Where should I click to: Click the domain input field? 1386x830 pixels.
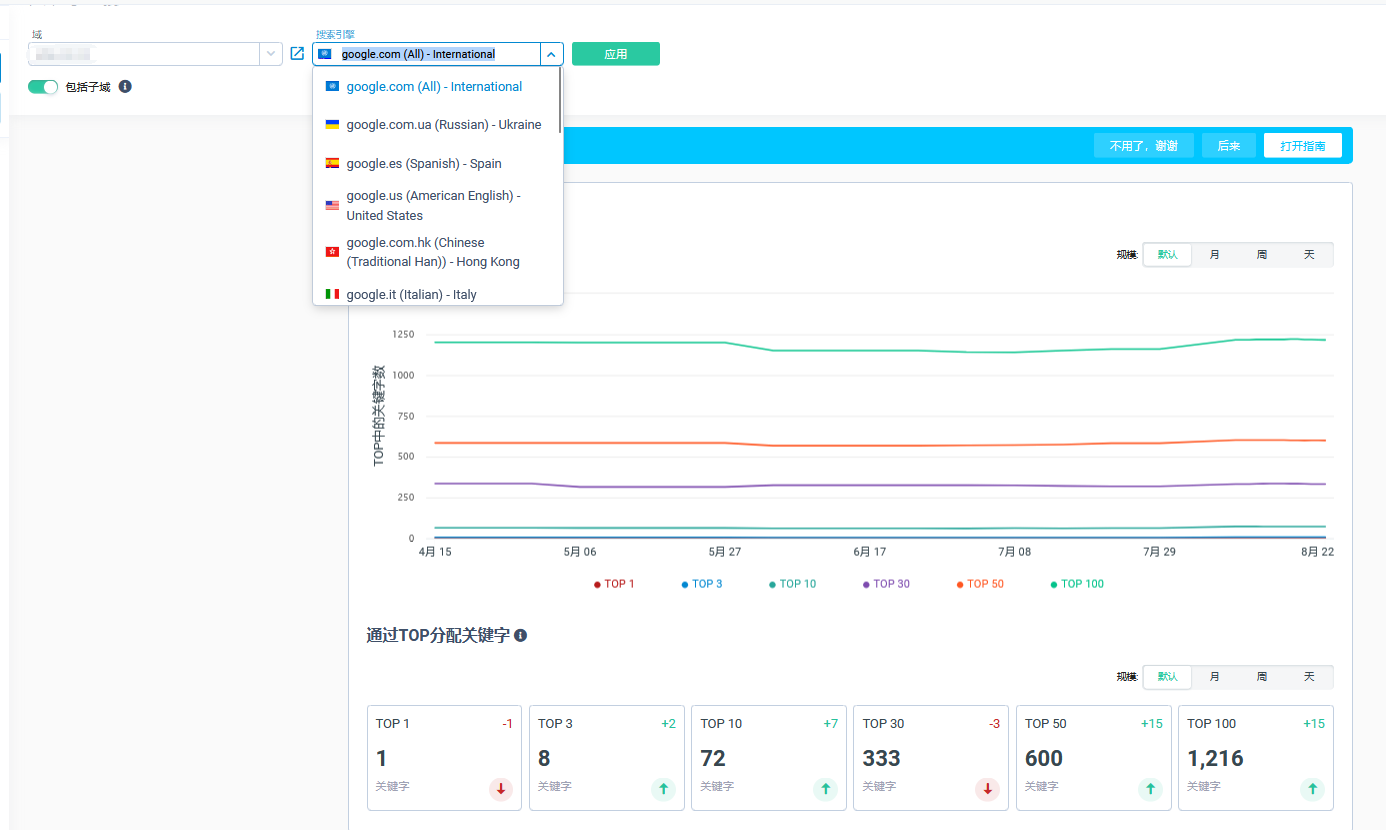[x=144, y=54]
